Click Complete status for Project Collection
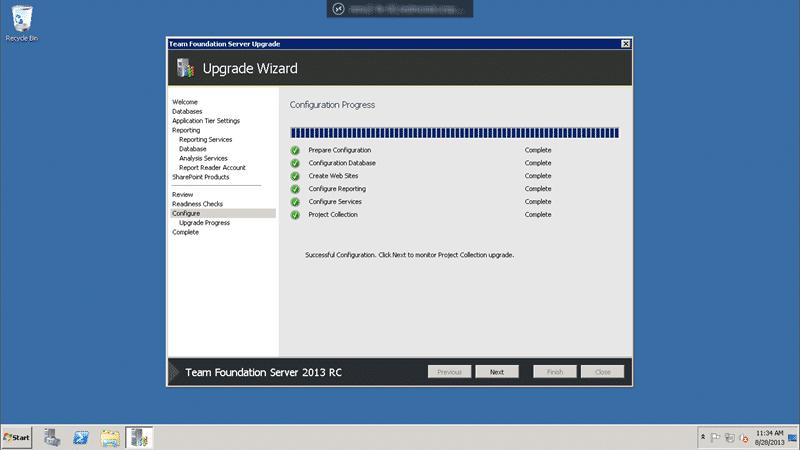800x450 pixels. [538, 215]
